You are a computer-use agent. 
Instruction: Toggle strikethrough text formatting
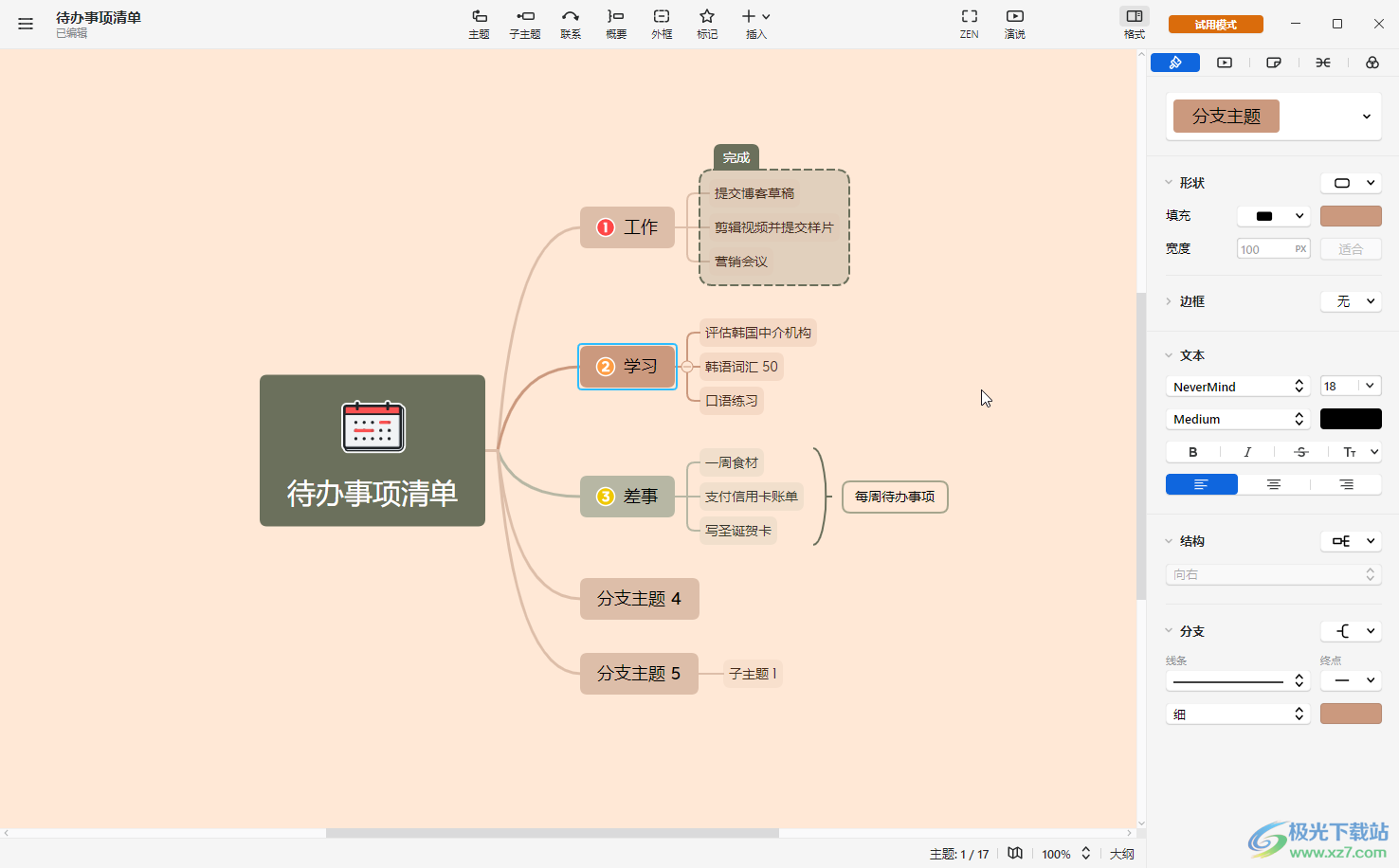[x=1301, y=452]
